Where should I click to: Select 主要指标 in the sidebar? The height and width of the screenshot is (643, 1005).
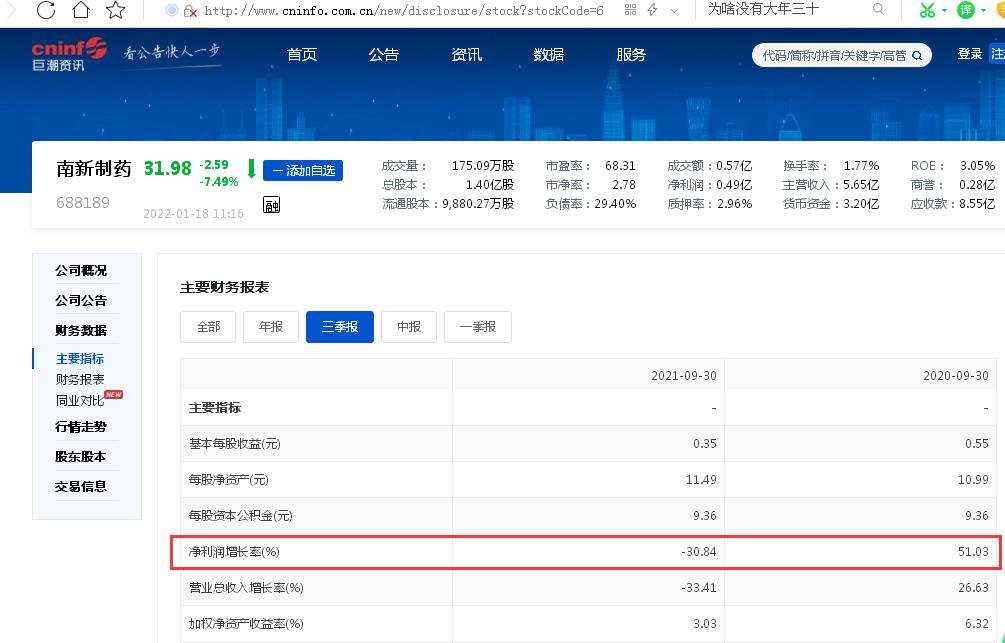pyautogui.click(x=80, y=359)
